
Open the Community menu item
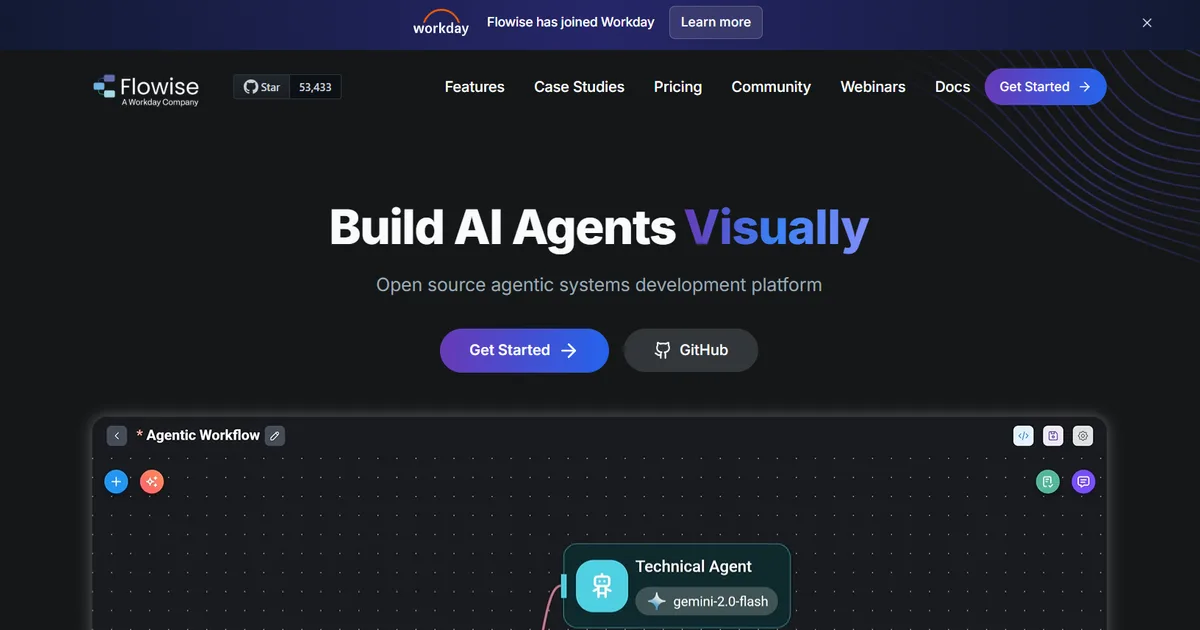771,87
